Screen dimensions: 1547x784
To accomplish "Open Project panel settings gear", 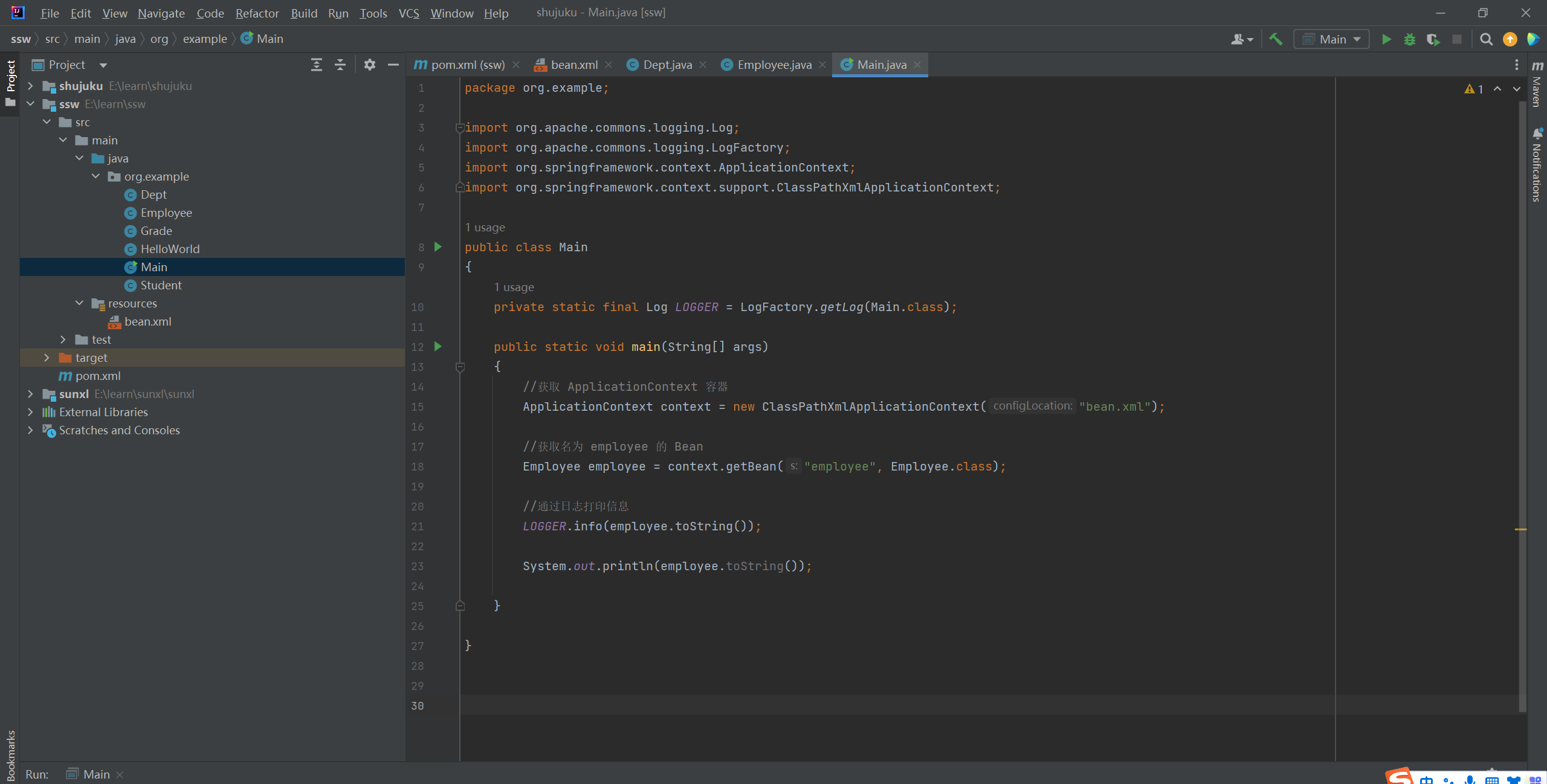I will [370, 65].
